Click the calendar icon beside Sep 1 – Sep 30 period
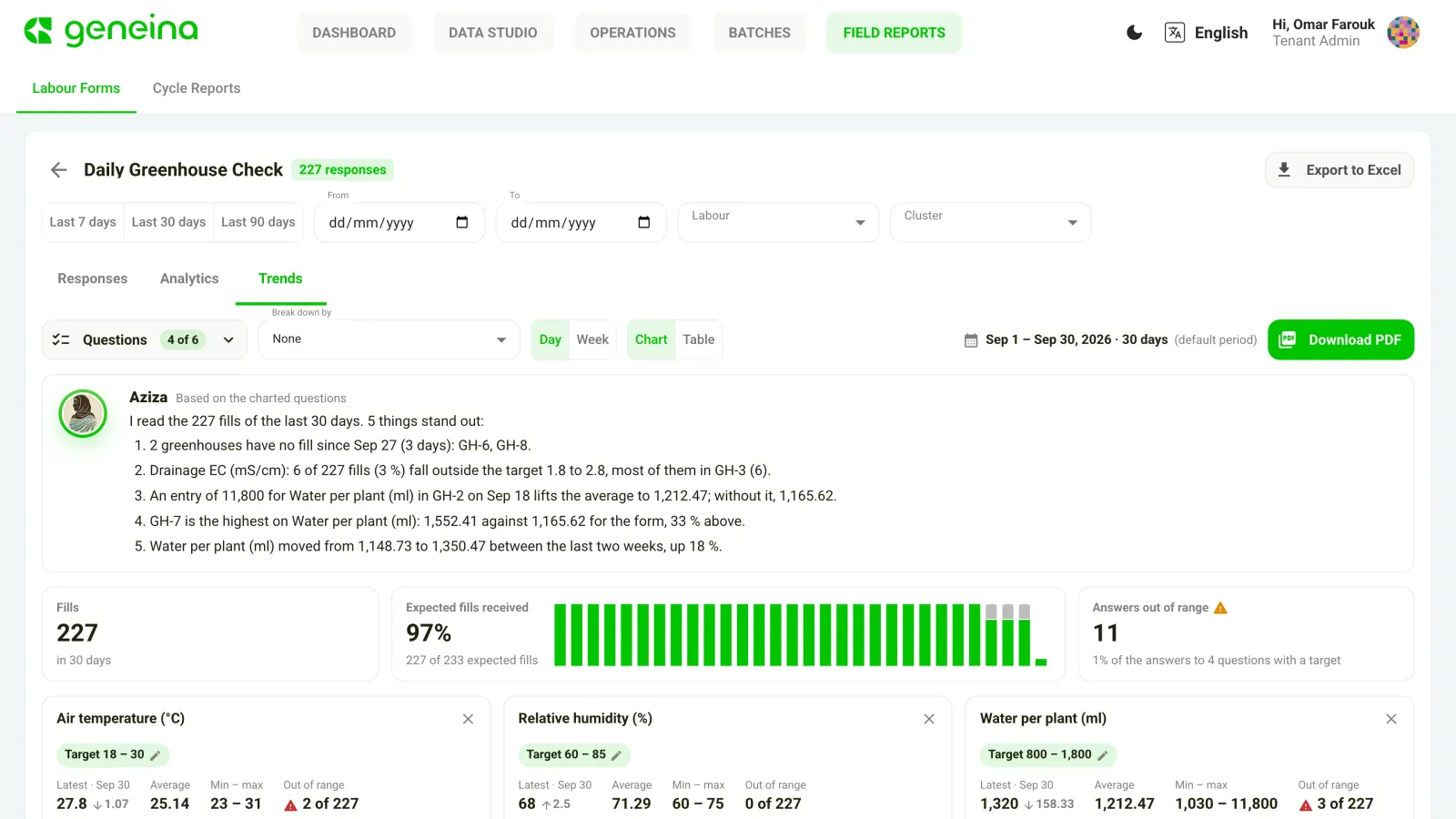 (x=971, y=340)
